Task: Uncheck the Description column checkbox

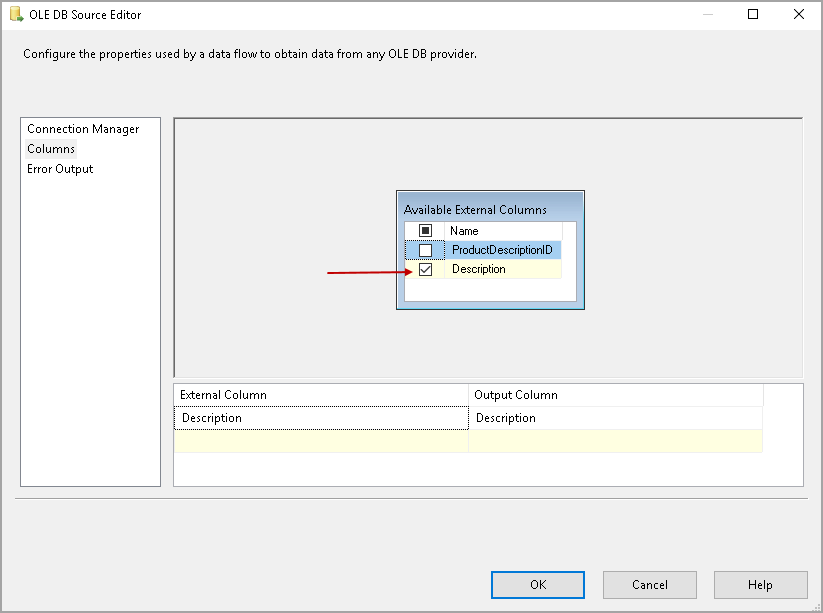Action: pyautogui.click(x=425, y=269)
